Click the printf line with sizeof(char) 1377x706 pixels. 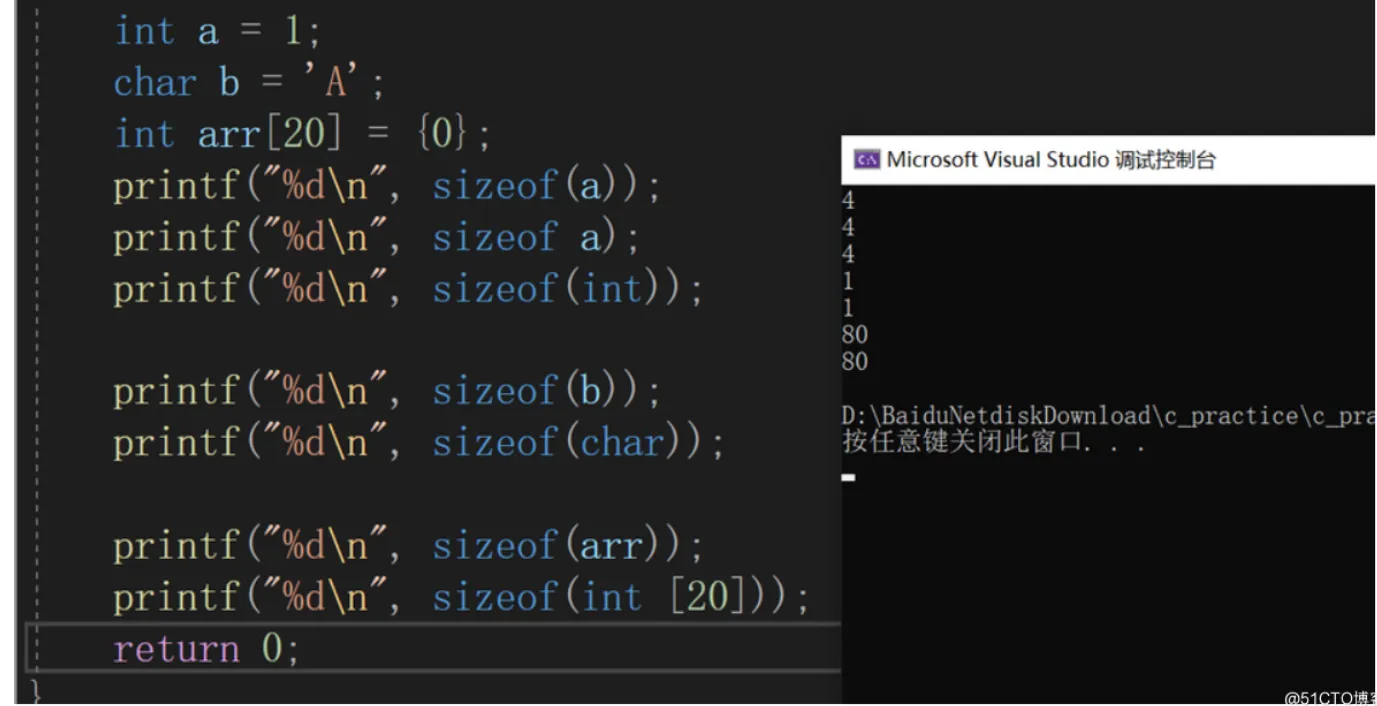419,443
